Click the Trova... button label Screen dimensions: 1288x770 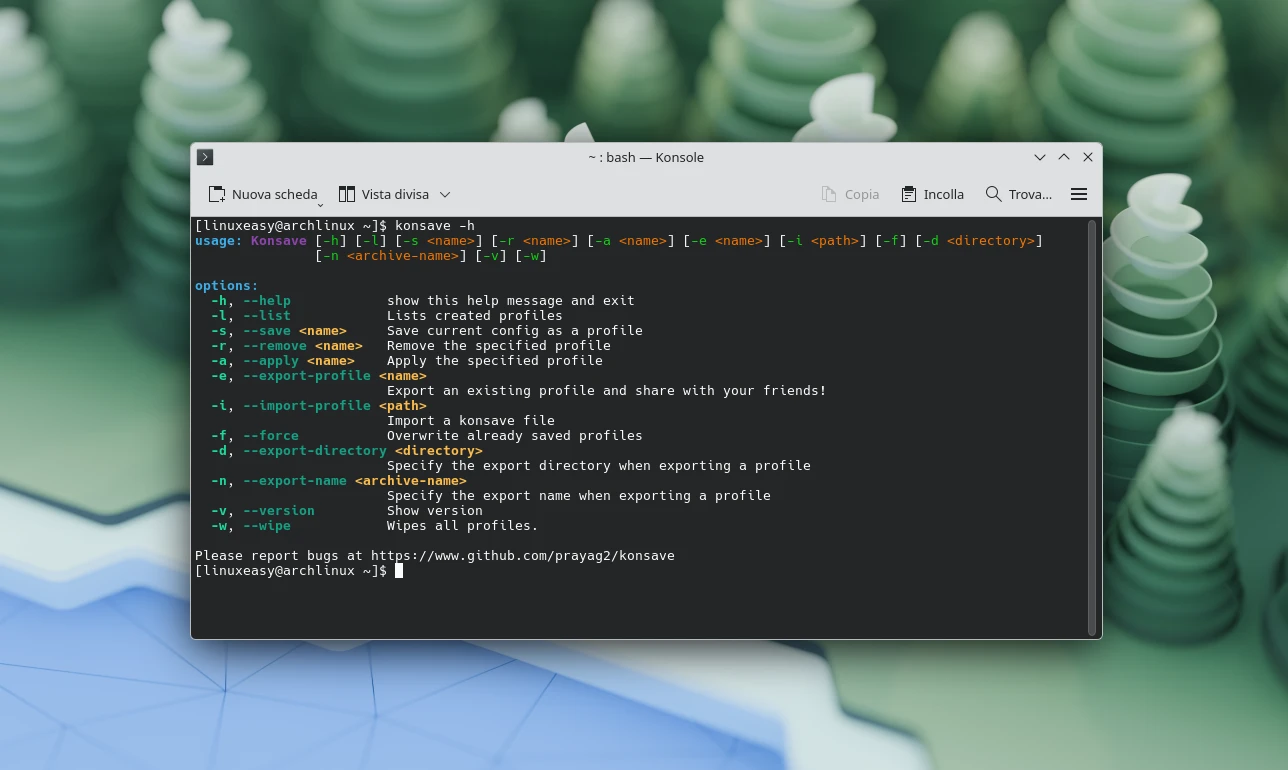(1030, 194)
